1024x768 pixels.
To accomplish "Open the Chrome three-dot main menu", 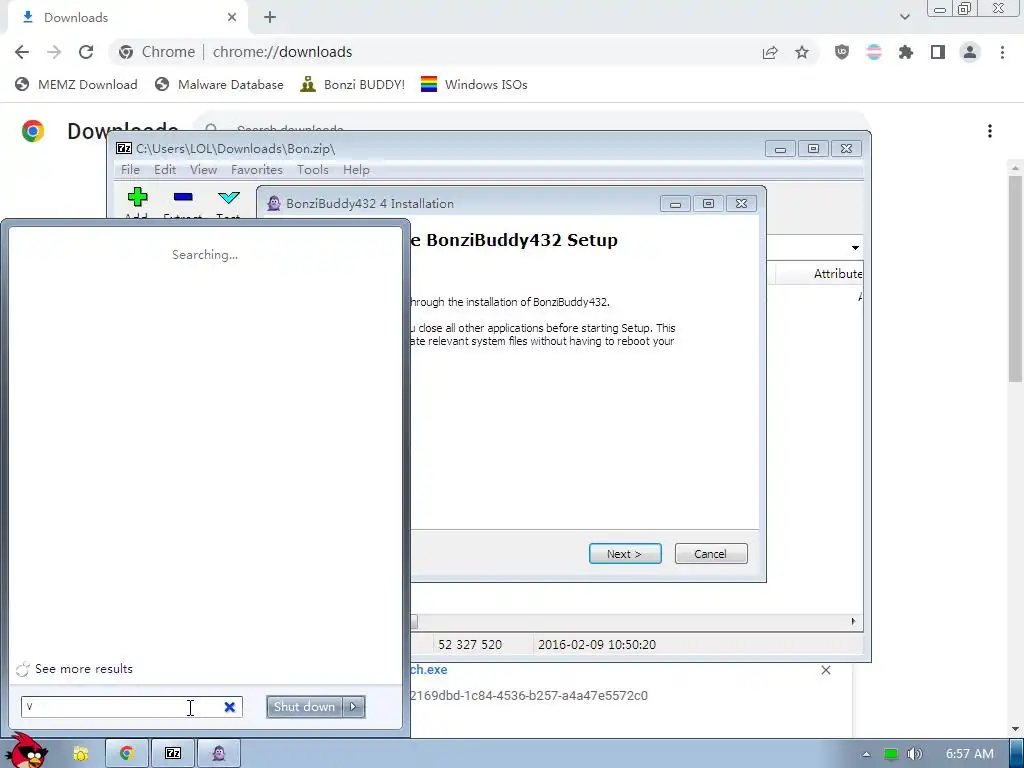I will (1002, 52).
